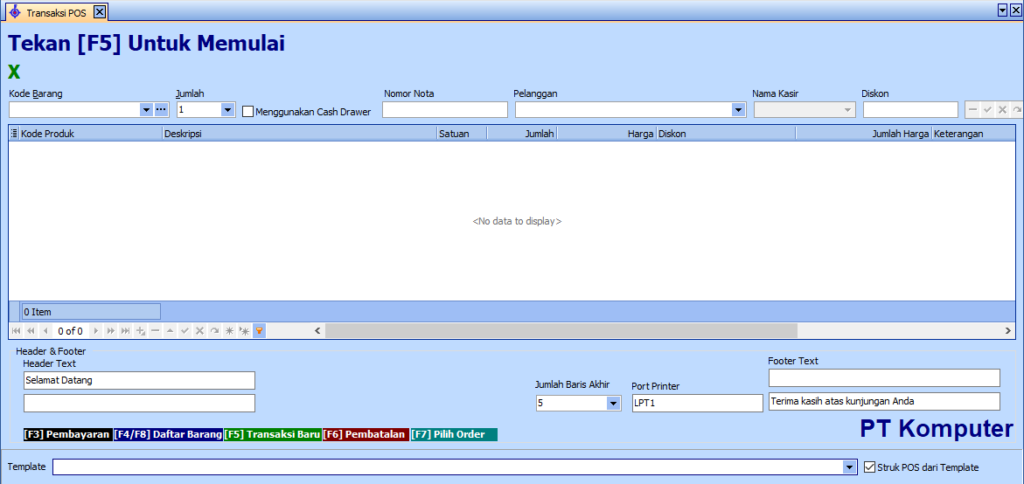1024x484 pixels.
Task: Click the delete record minus icon in navigator
Action: coord(155,330)
